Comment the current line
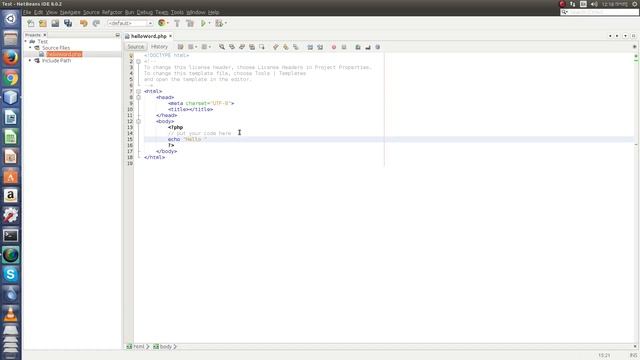640x360 pixels. point(358,47)
